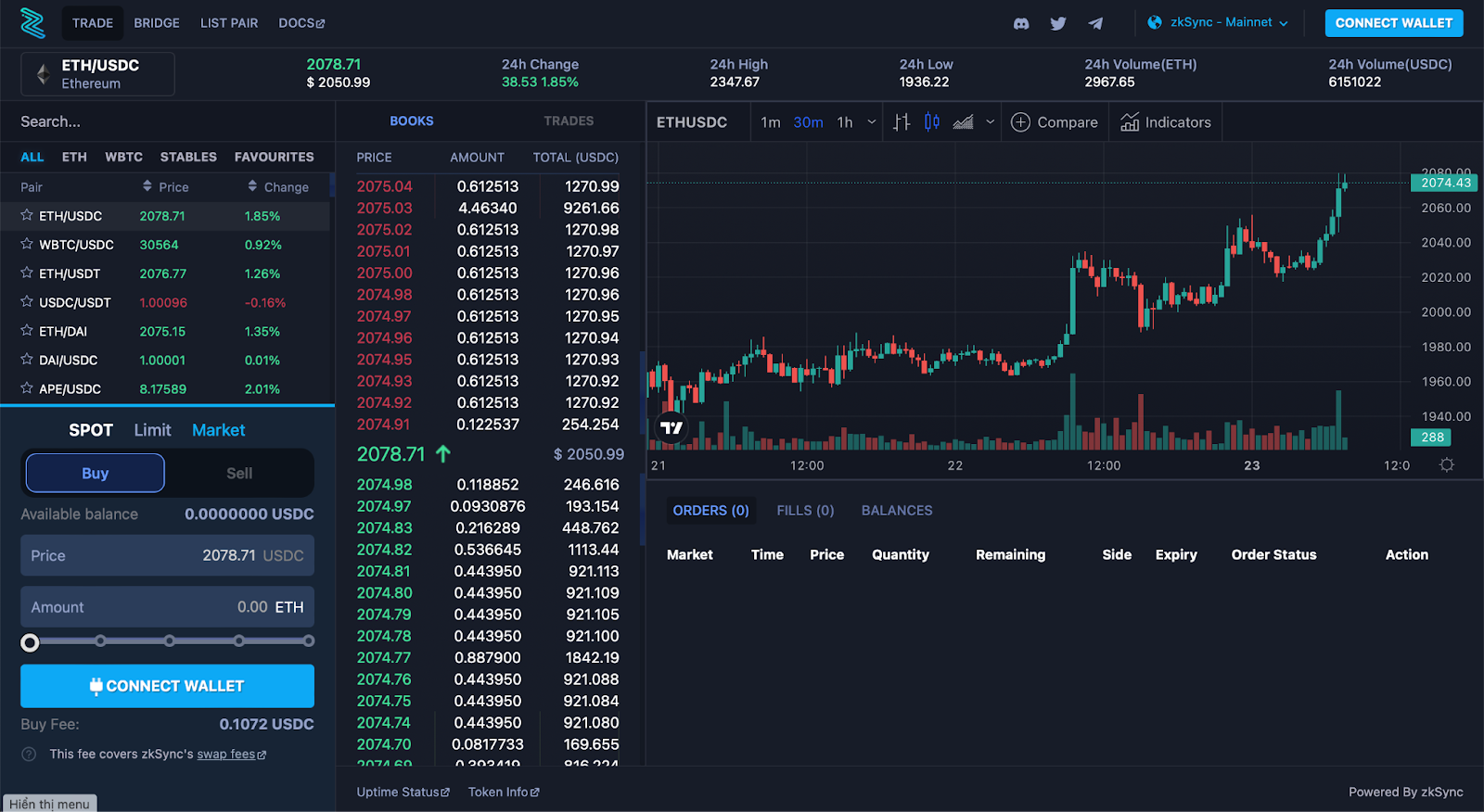
Task: Click the amount percentage slider handle
Action: click(x=31, y=642)
